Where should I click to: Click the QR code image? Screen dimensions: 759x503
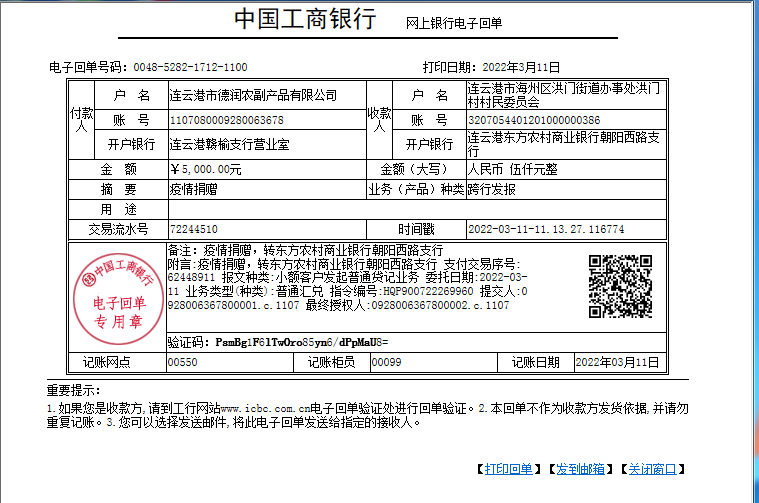click(x=620, y=285)
